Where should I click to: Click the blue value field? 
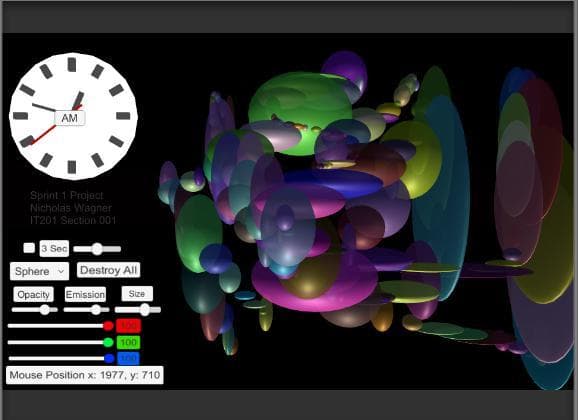click(128, 358)
